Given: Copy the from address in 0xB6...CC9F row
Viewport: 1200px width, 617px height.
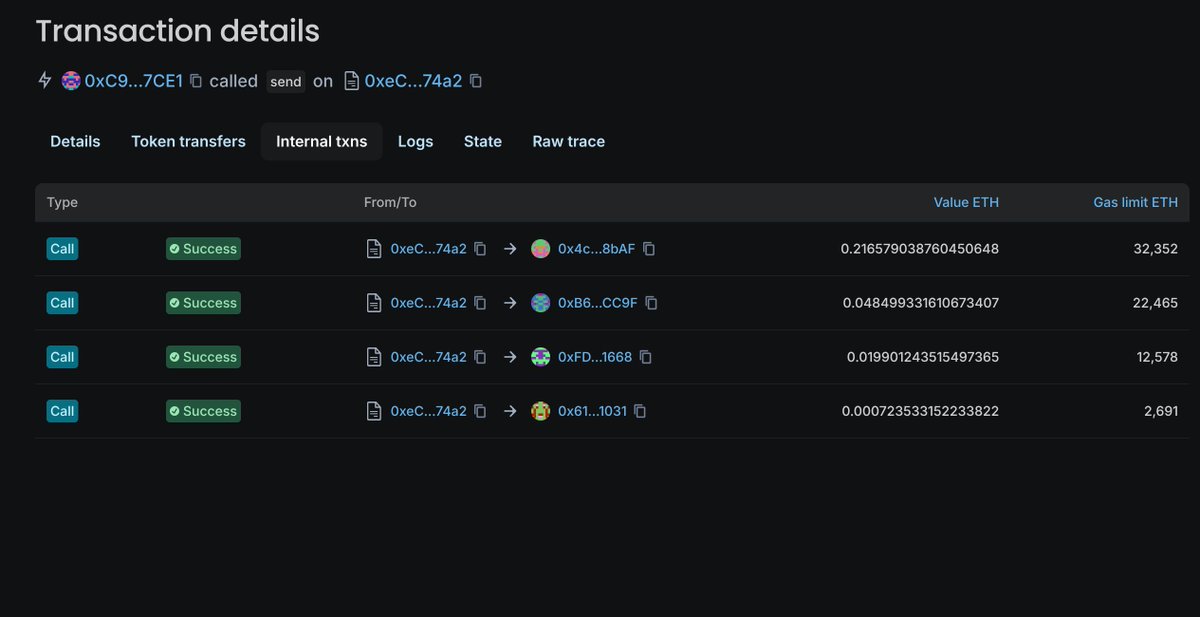Looking at the screenshot, I should 480,303.
